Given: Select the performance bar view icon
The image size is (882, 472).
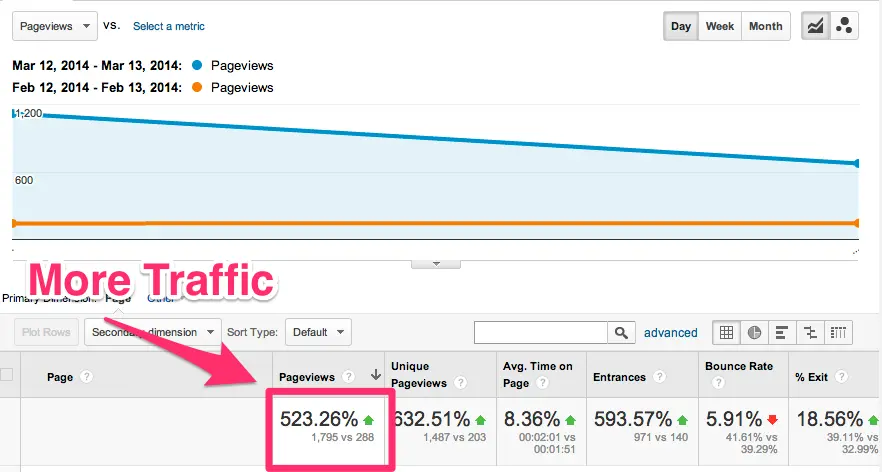Looking at the screenshot, I should coord(783,332).
